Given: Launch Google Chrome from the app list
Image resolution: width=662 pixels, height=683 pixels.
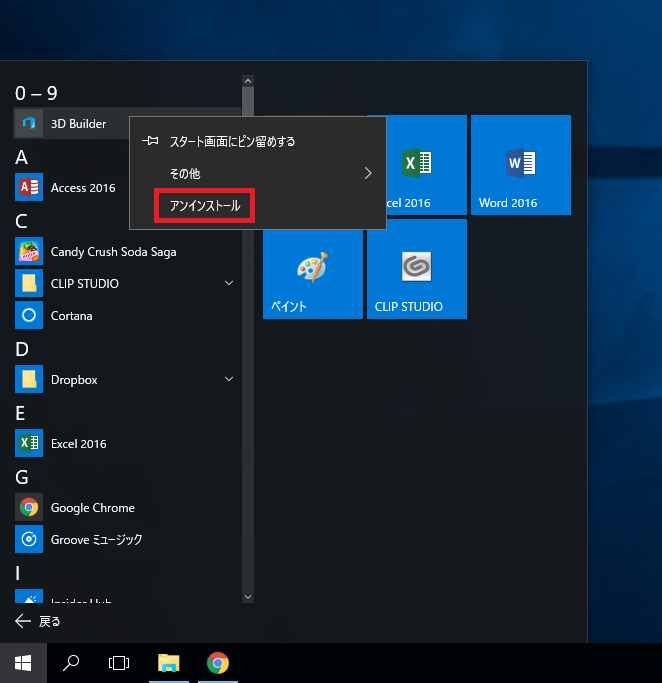Looking at the screenshot, I should (x=92, y=508).
